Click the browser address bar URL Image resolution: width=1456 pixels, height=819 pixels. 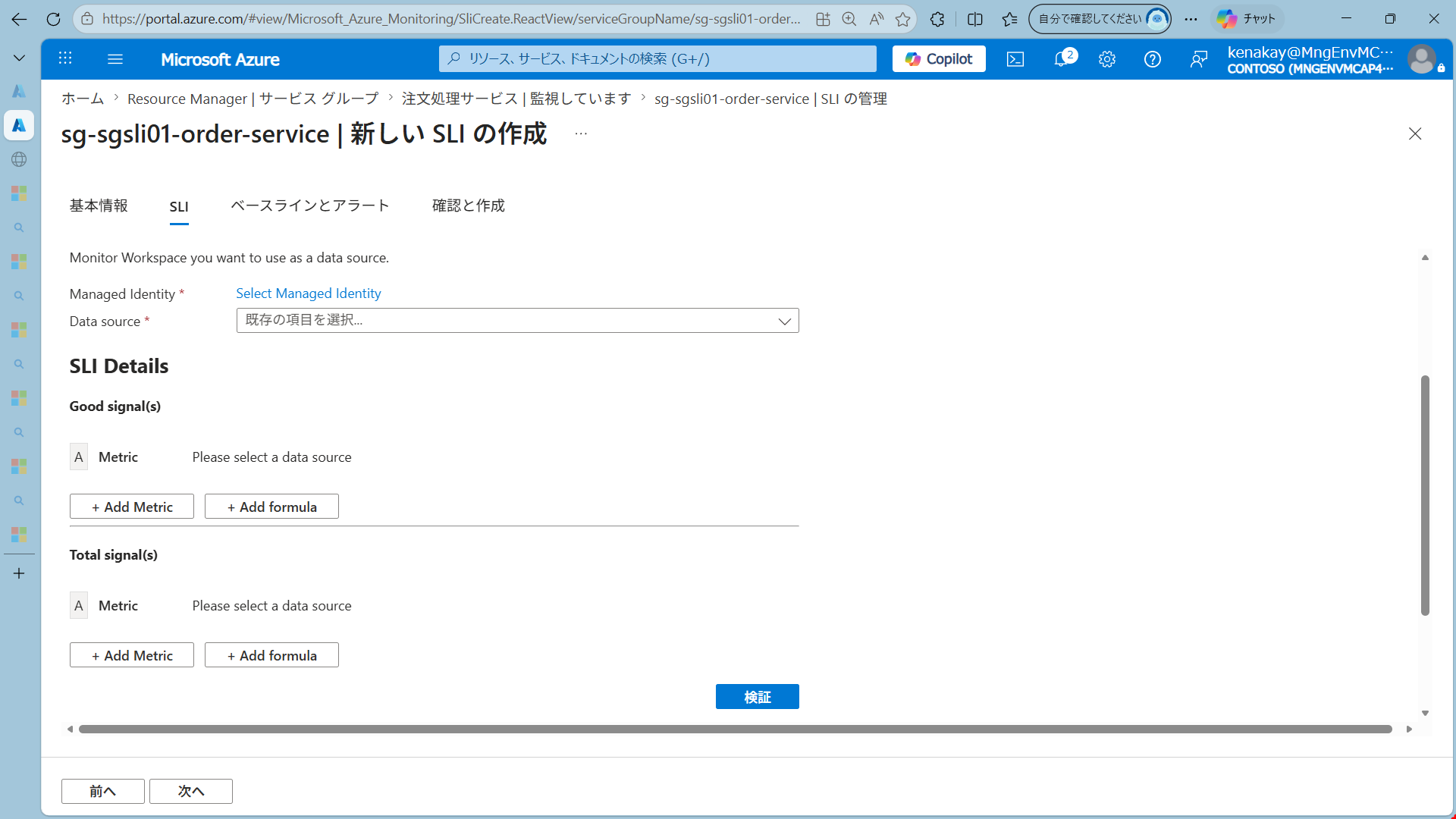[x=451, y=19]
